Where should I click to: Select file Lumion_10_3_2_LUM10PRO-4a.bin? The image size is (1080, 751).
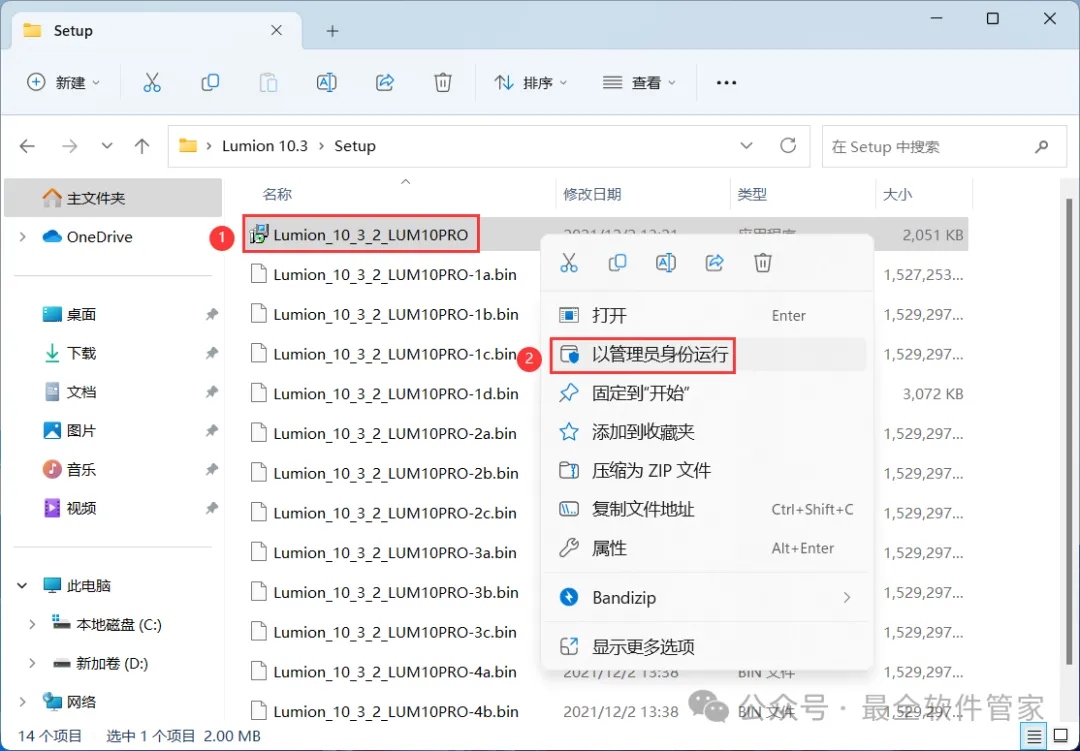pyautogui.click(x=395, y=672)
